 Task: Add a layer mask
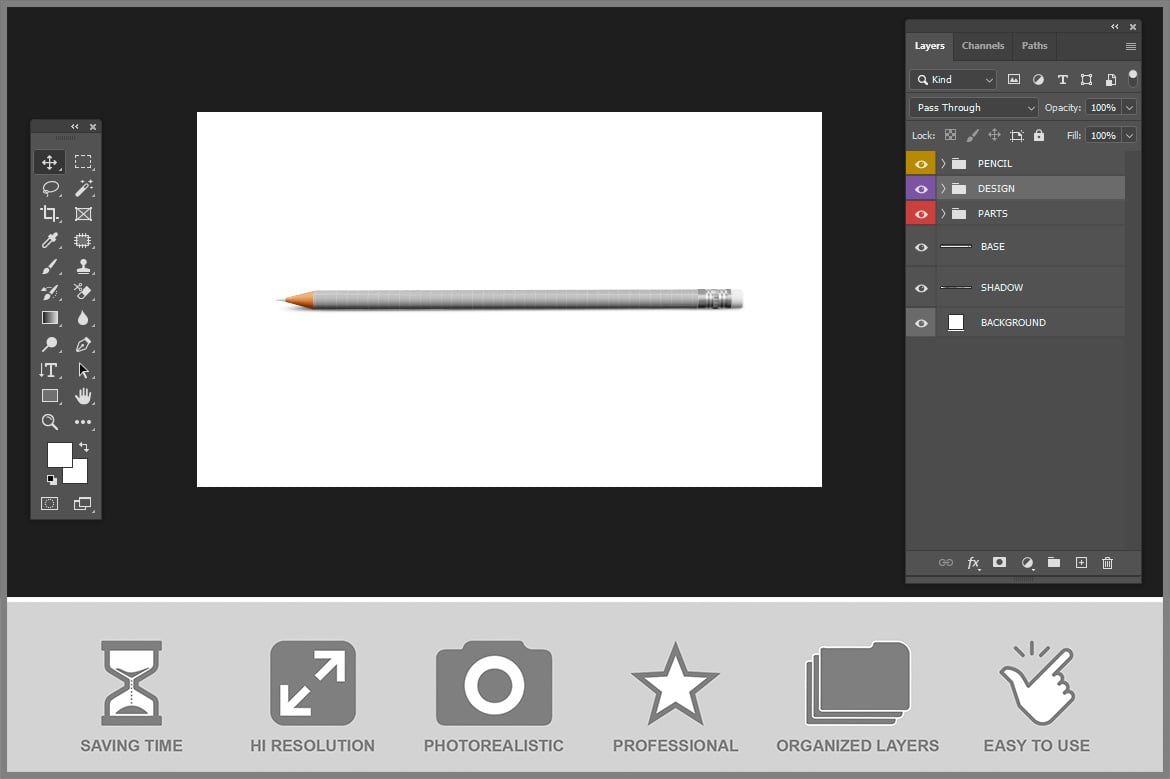pyautogui.click(x=1000, y=563)
